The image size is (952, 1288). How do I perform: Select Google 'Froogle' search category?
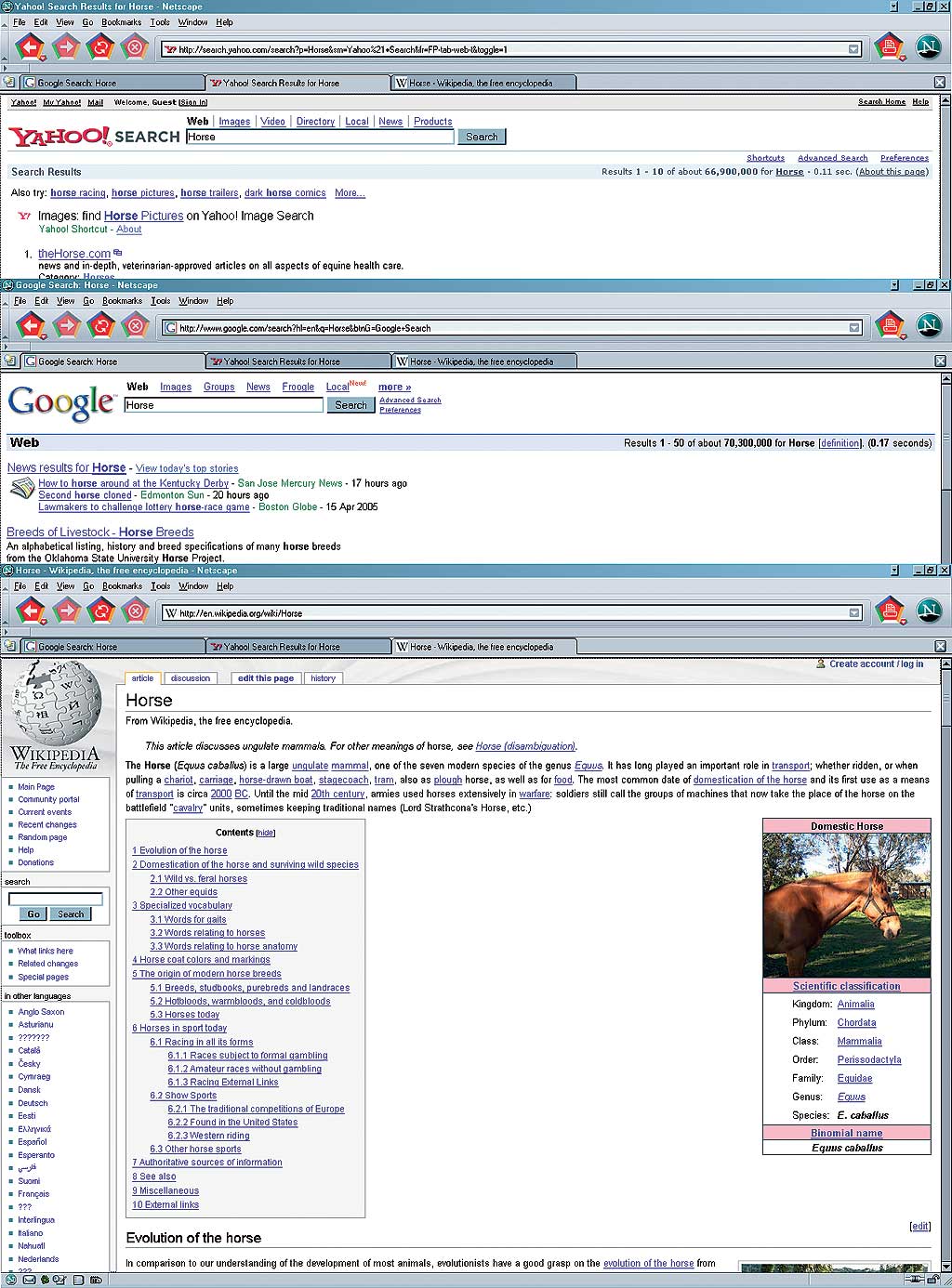click(298, 387)
